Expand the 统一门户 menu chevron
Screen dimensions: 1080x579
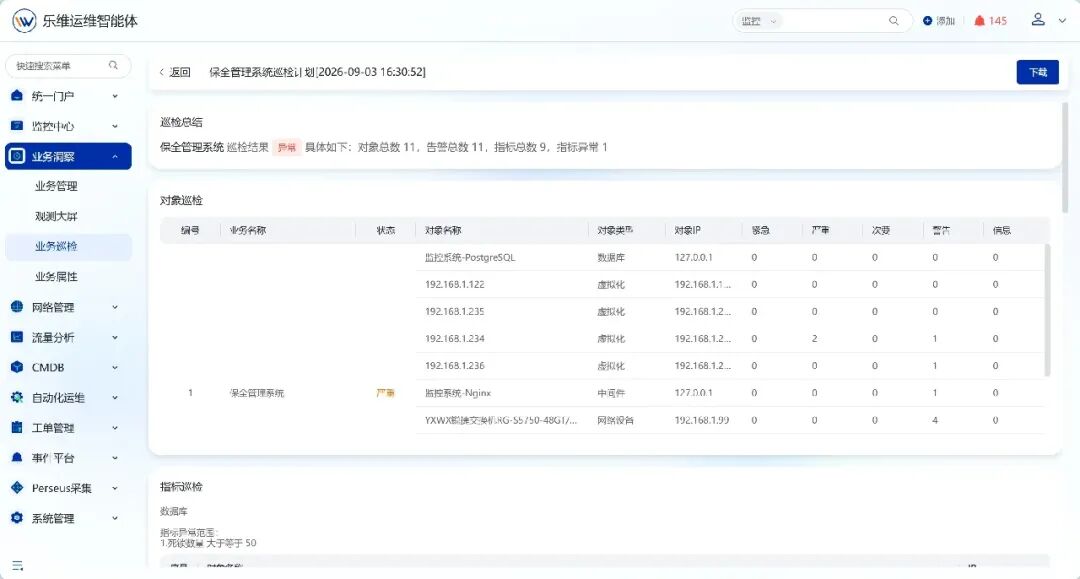click(115, 96)
